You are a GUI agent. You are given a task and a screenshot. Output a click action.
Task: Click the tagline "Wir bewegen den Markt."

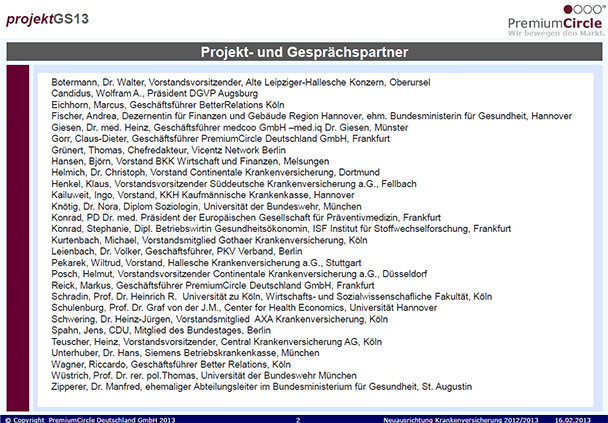[556, 33]
